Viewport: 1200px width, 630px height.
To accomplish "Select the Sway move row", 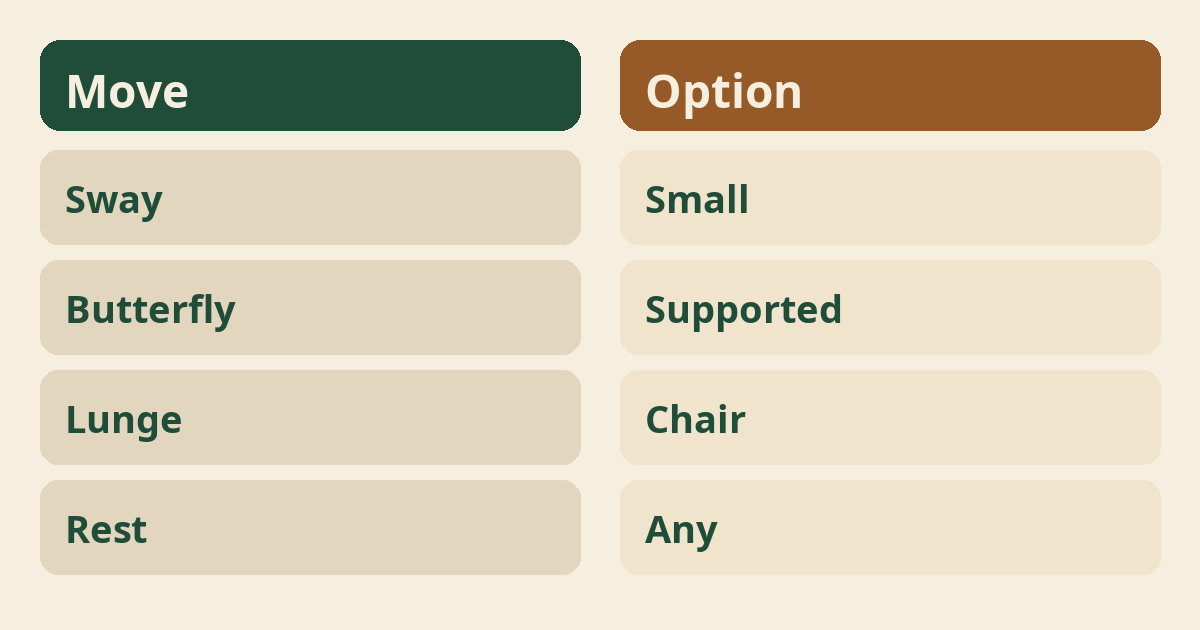I will point(310,197).
